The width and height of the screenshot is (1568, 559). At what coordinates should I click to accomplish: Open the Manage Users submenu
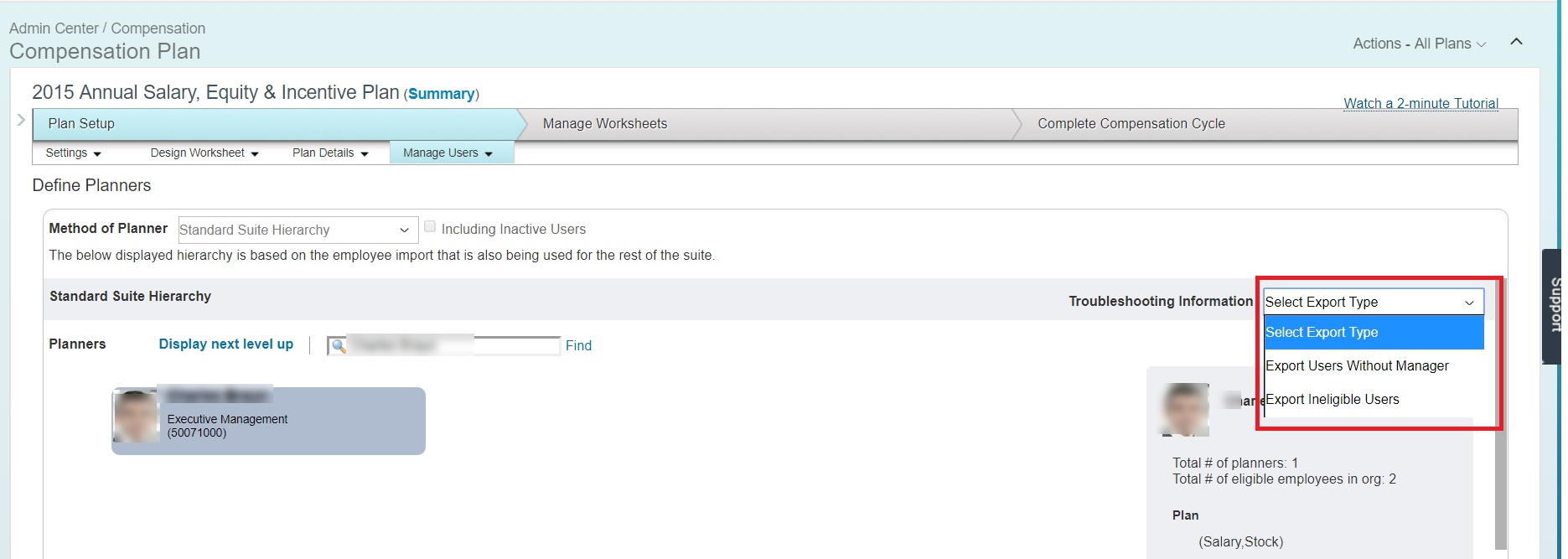pyautogui.click(x=451, y=153)
